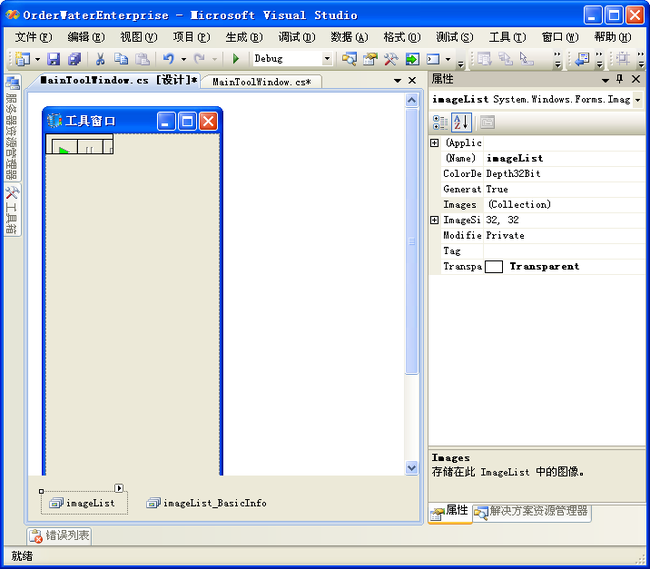Open the 错误列表 tab
The height and width of the screenshot is (569, 650).
(60, 535)
